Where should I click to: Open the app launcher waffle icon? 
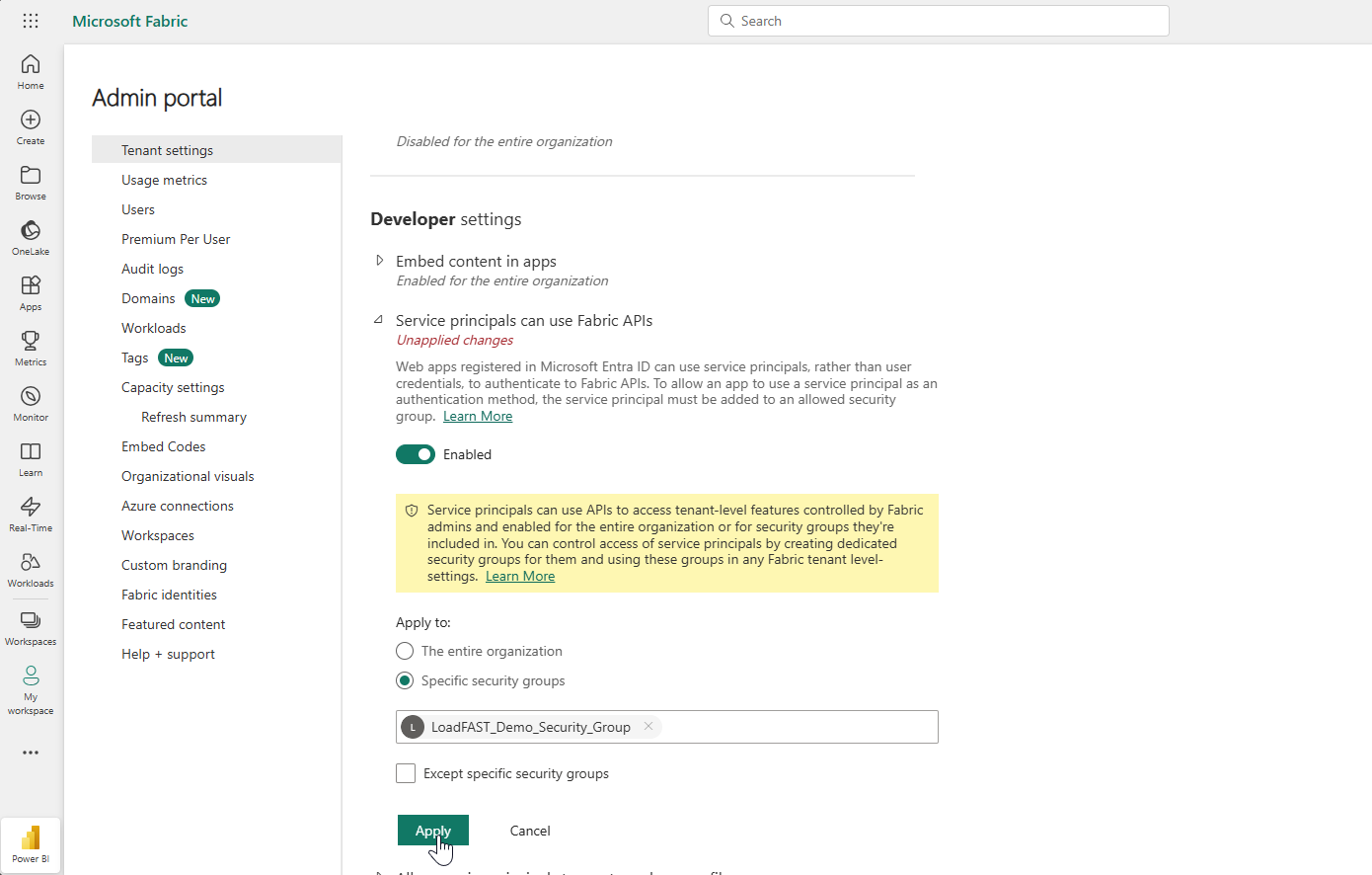click(x=31, y=21)
